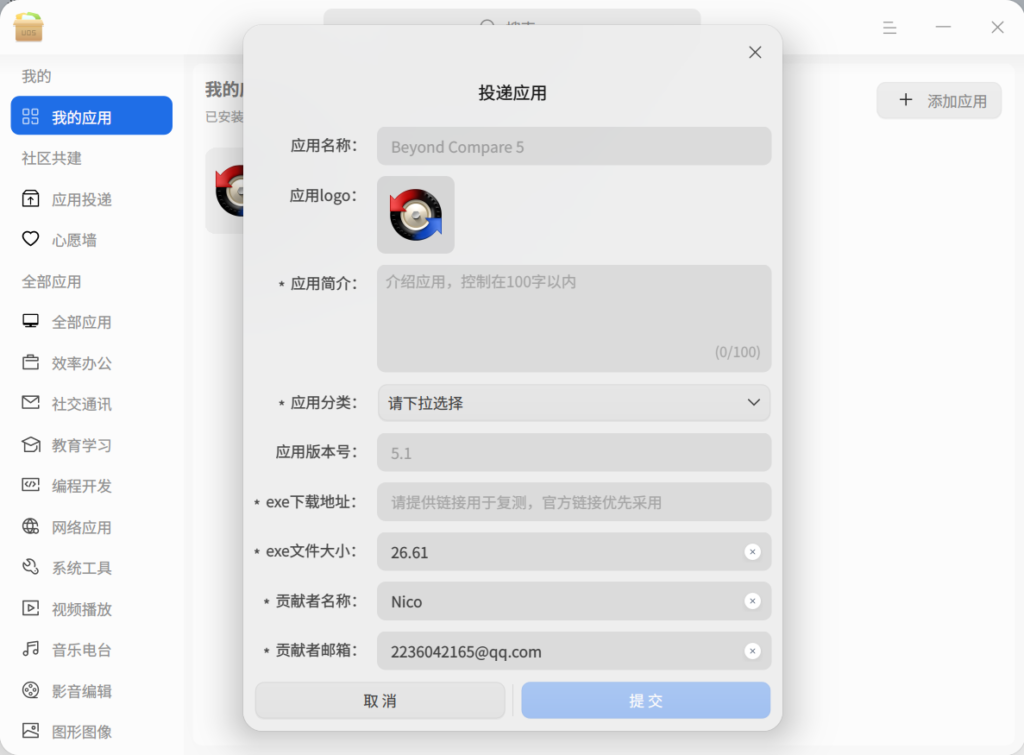1024x755 pixels.
Task: Click the 心愿墙 heart icon
Action: 31,240
